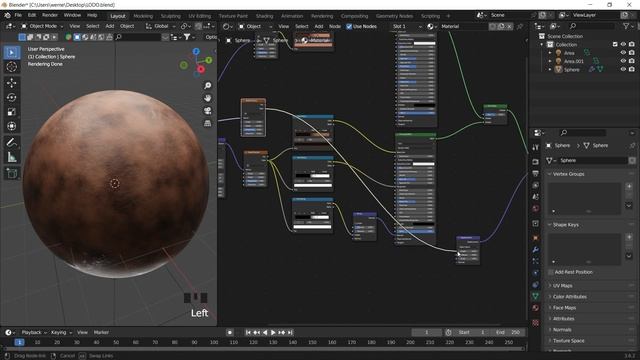The image size is (640, 360).
Task: Switch to Geometry Nodes workspace tab
Action: (x=394, y=16)
